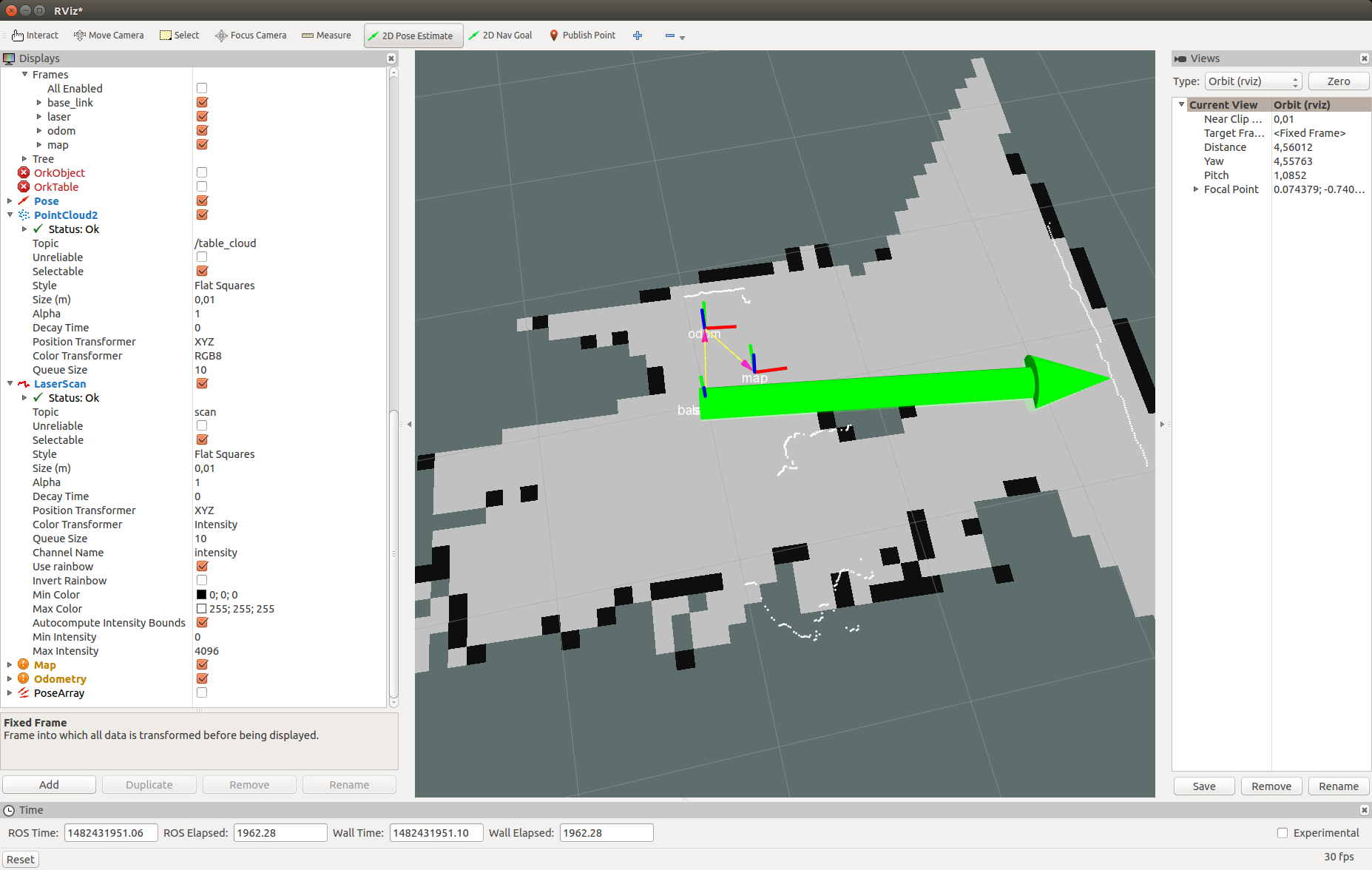Screen dimensions: 1372x870
Task: Select the Interact tool
Action: [x=35, y=36]
